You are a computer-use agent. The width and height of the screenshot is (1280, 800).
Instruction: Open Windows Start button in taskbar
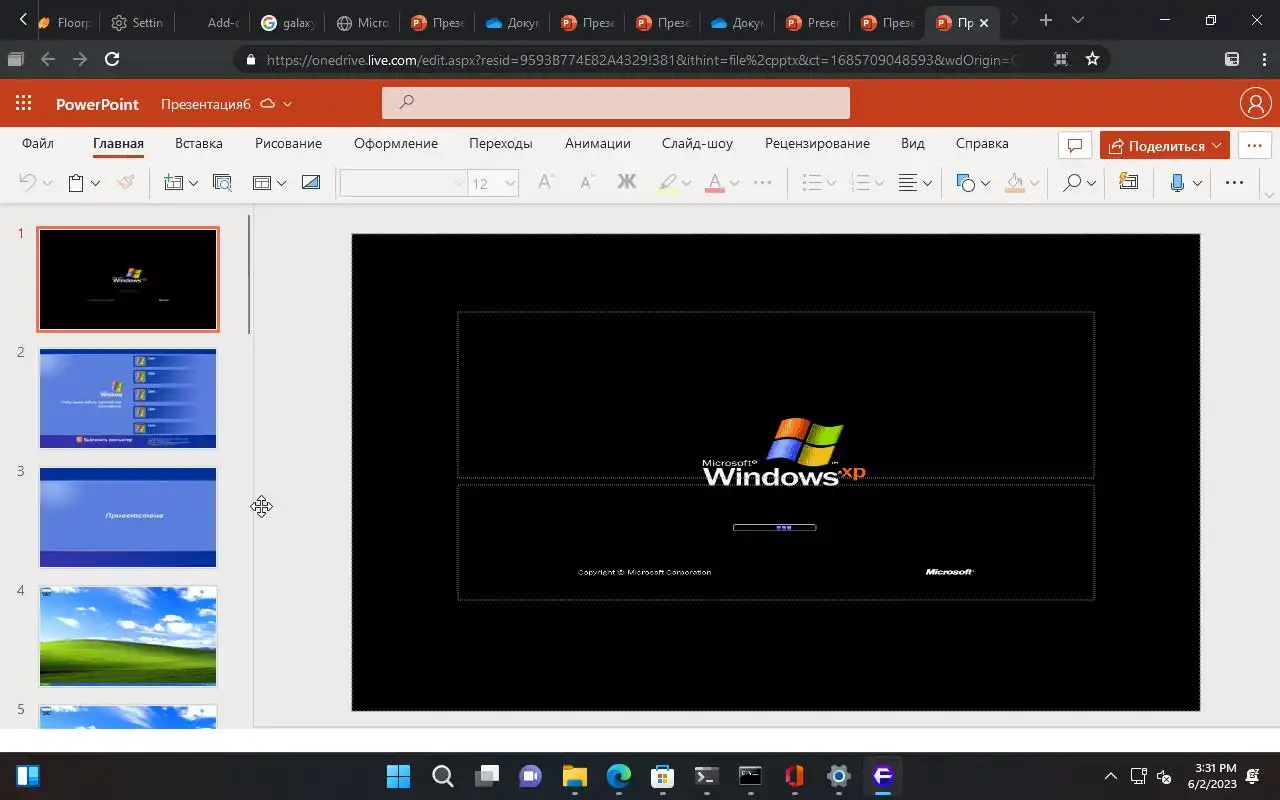click(398, 776)
